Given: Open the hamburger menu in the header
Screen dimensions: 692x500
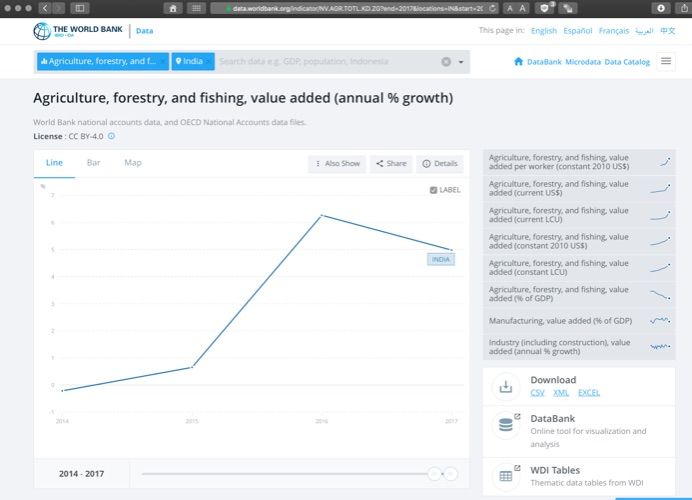Looking at the screenshot, I should tap(666, 62).
